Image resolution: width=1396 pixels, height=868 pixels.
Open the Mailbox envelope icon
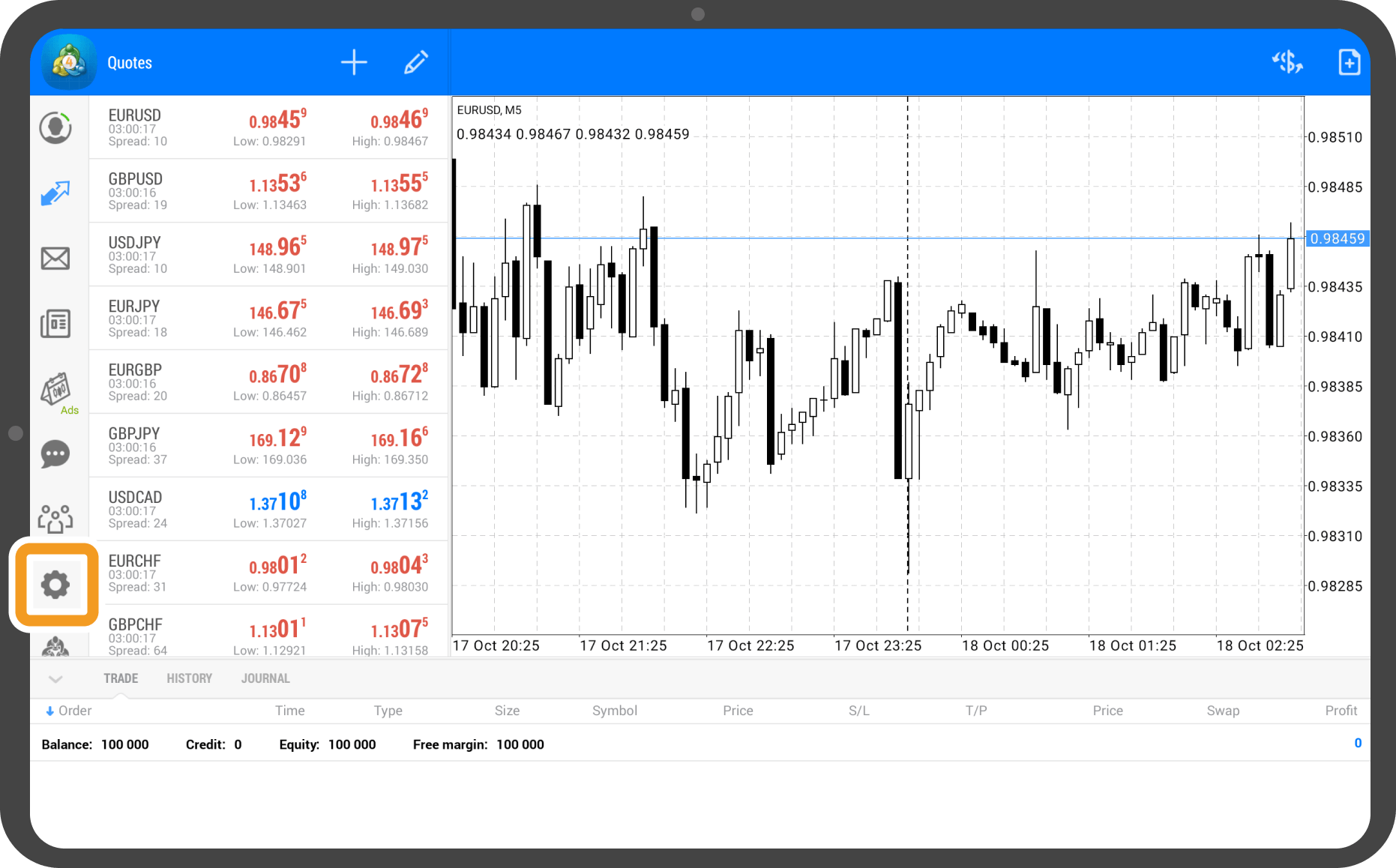pos(55,259)
